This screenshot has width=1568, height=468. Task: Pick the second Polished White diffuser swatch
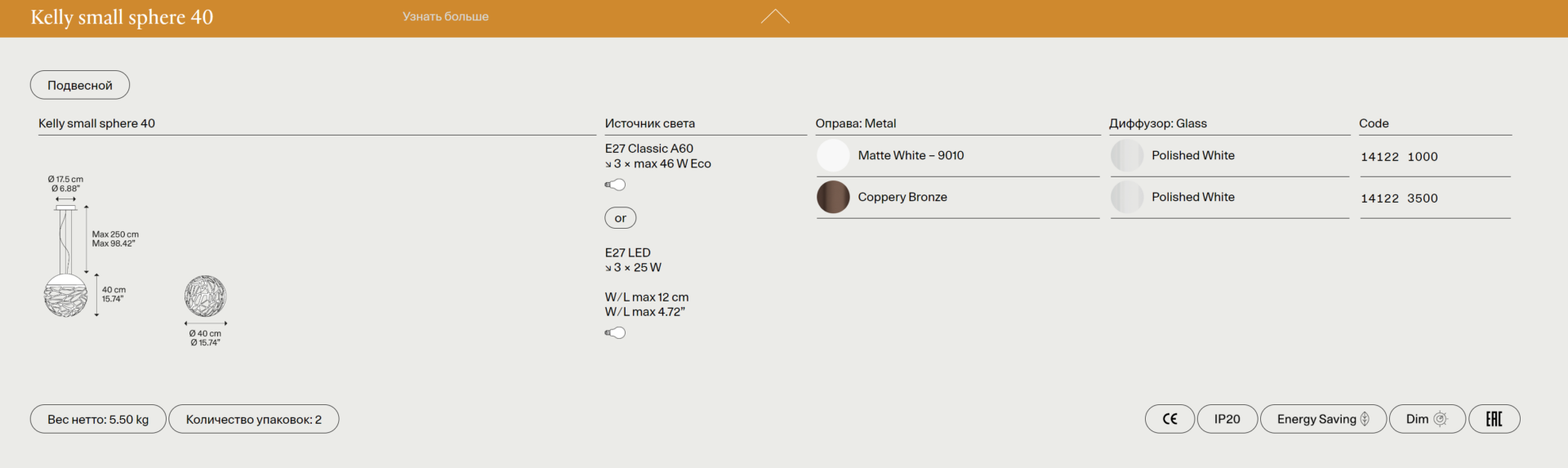[x=1127, y=197]
